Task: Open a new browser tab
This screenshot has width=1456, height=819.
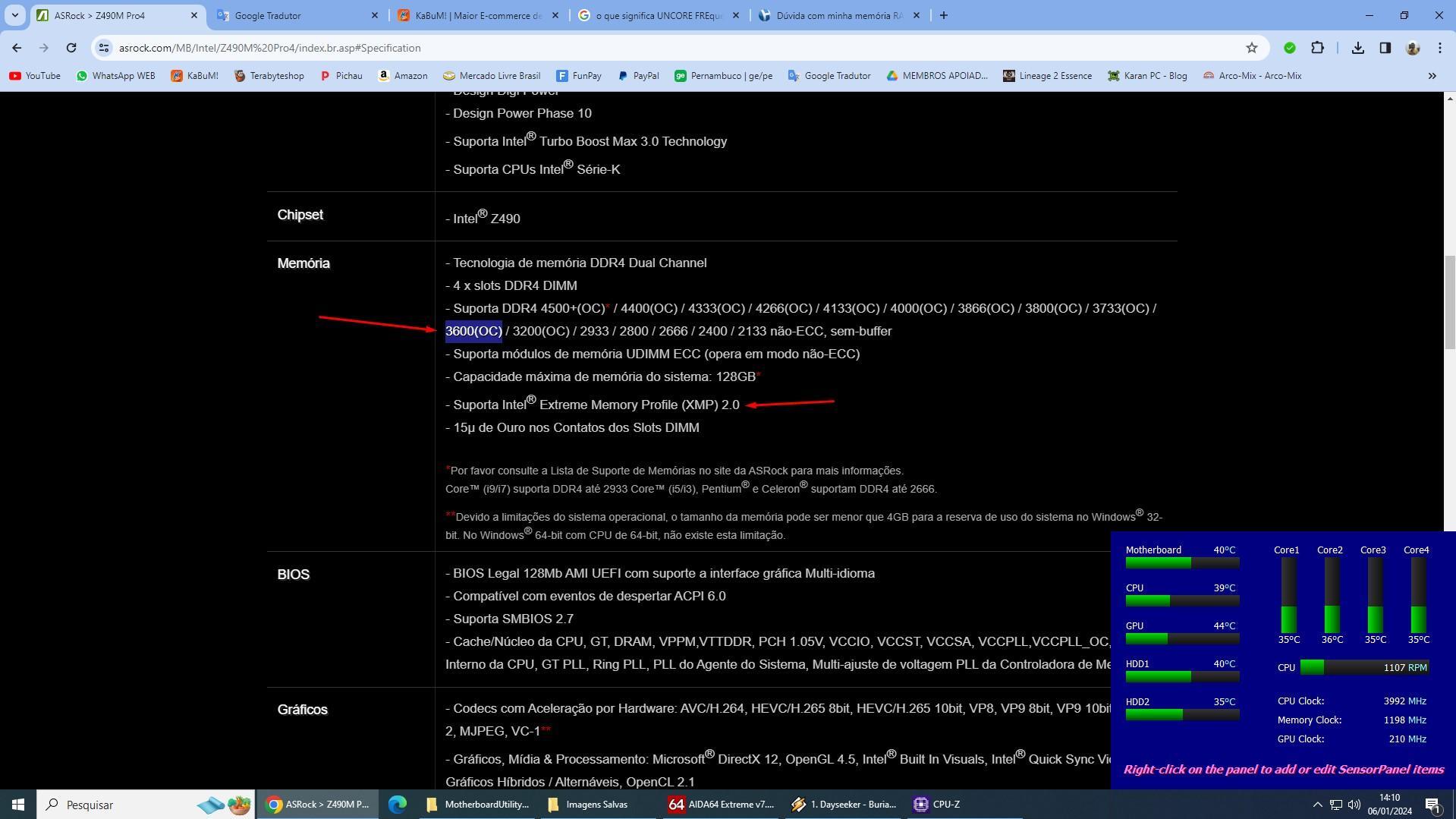Action: pos(944,15)
